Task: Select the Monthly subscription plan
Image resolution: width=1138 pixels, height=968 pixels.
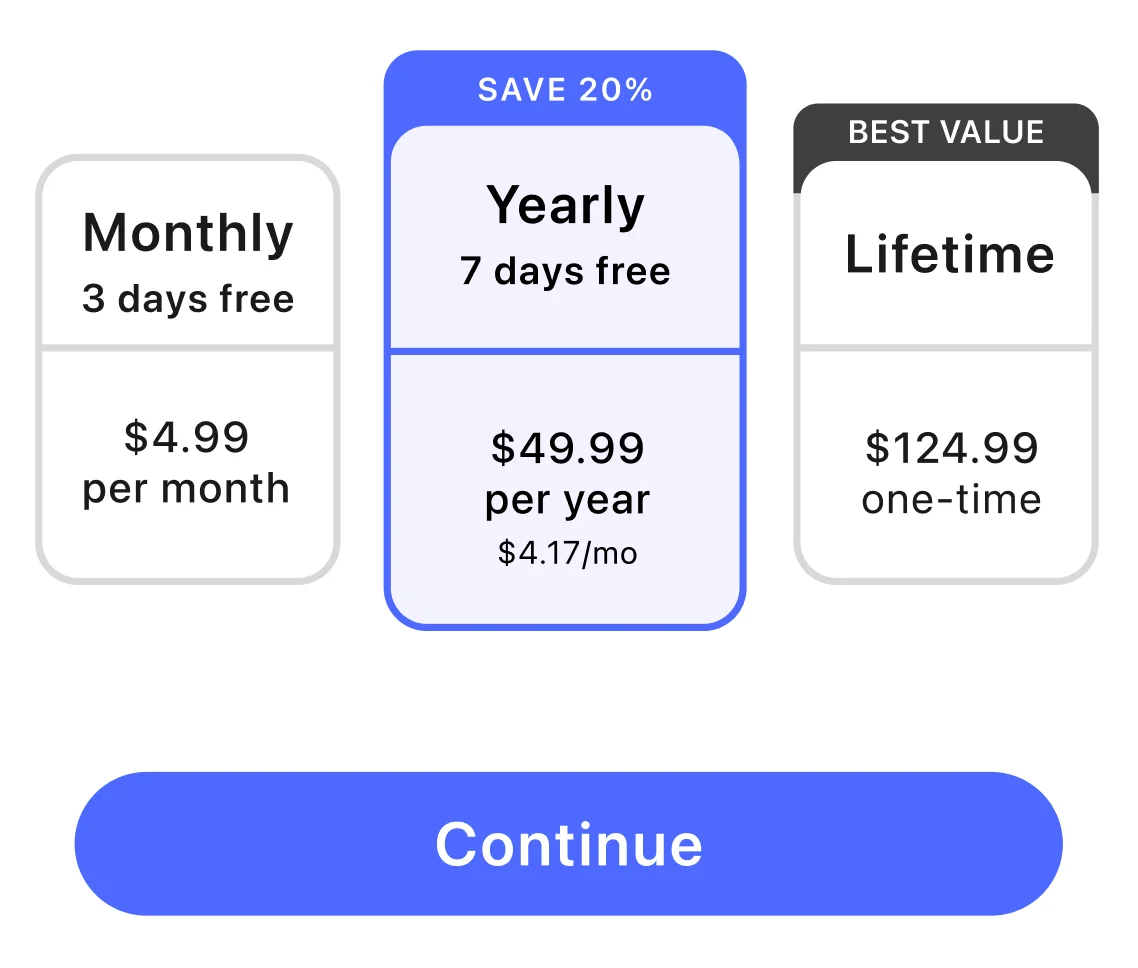Action: [x=187, y=365]
